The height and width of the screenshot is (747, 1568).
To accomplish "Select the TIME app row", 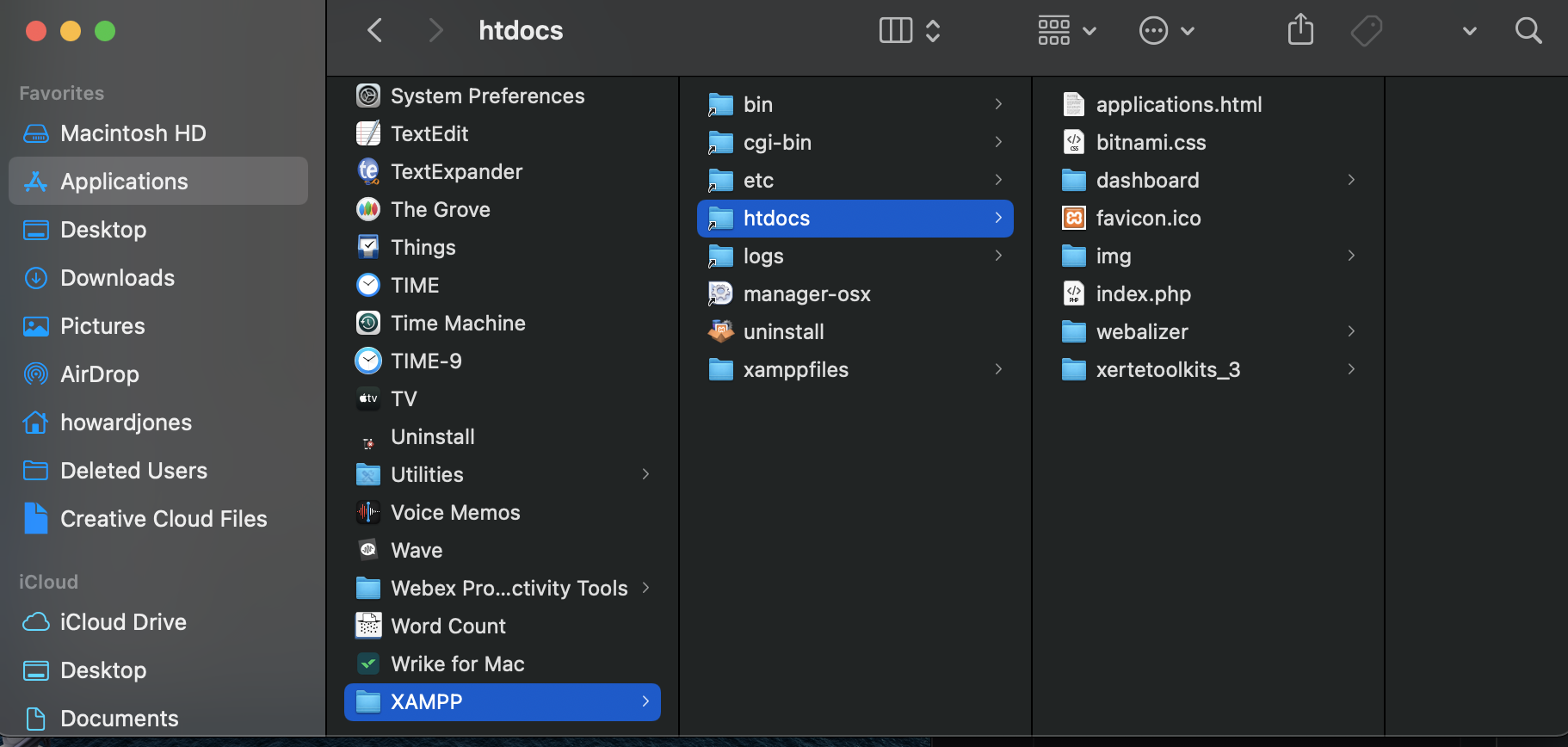I will click(503, 285).
